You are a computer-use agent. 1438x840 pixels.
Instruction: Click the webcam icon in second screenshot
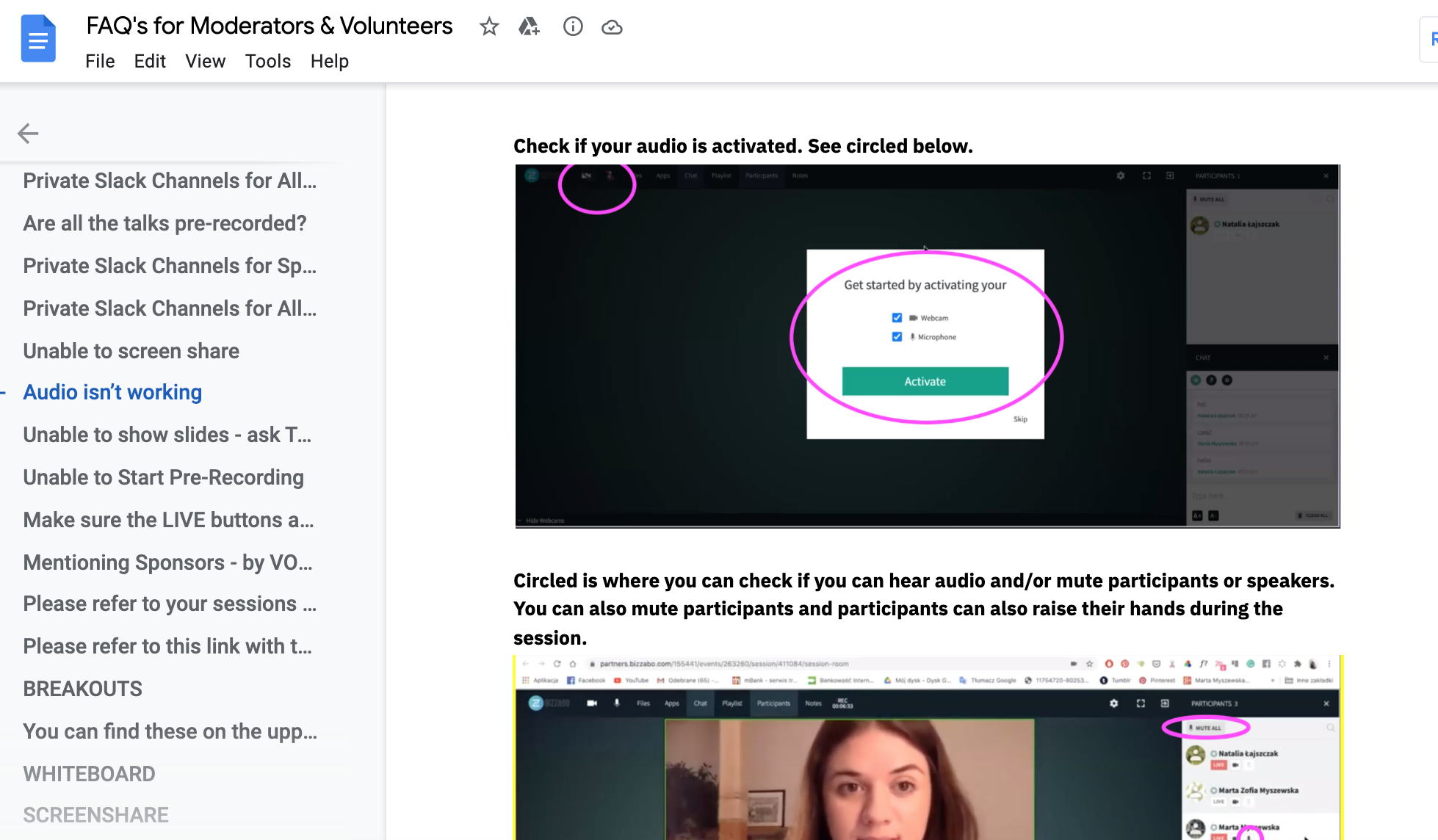point(592,703)
